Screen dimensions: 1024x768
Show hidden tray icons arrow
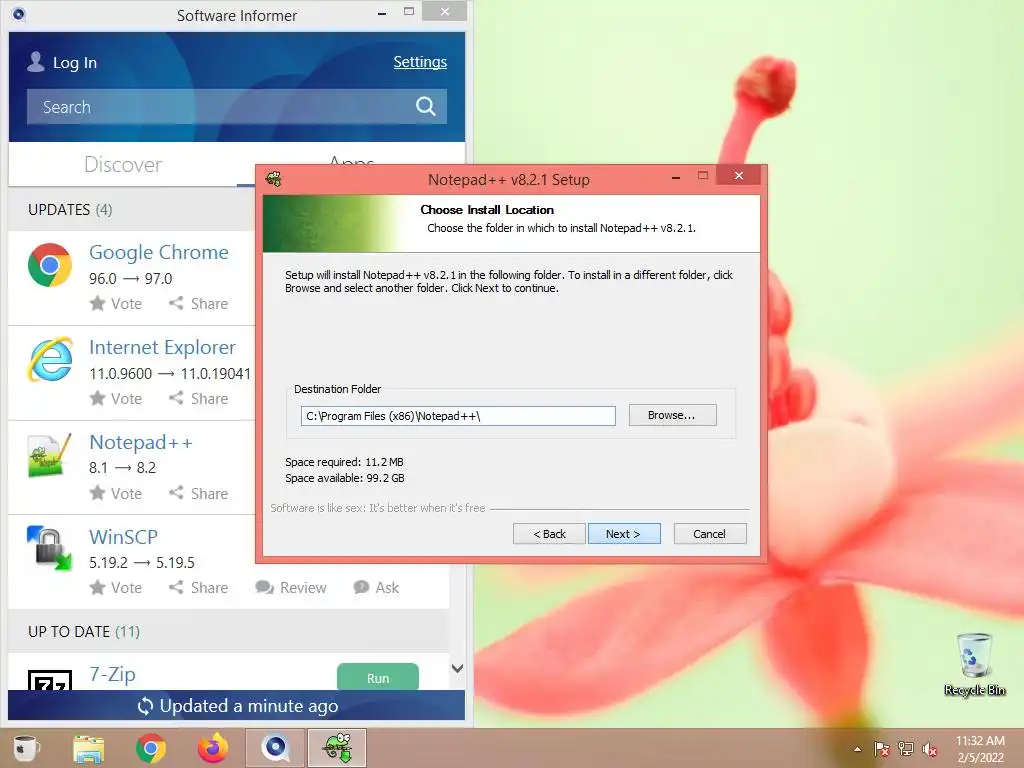pyautogui.click(x=857, y=749)
